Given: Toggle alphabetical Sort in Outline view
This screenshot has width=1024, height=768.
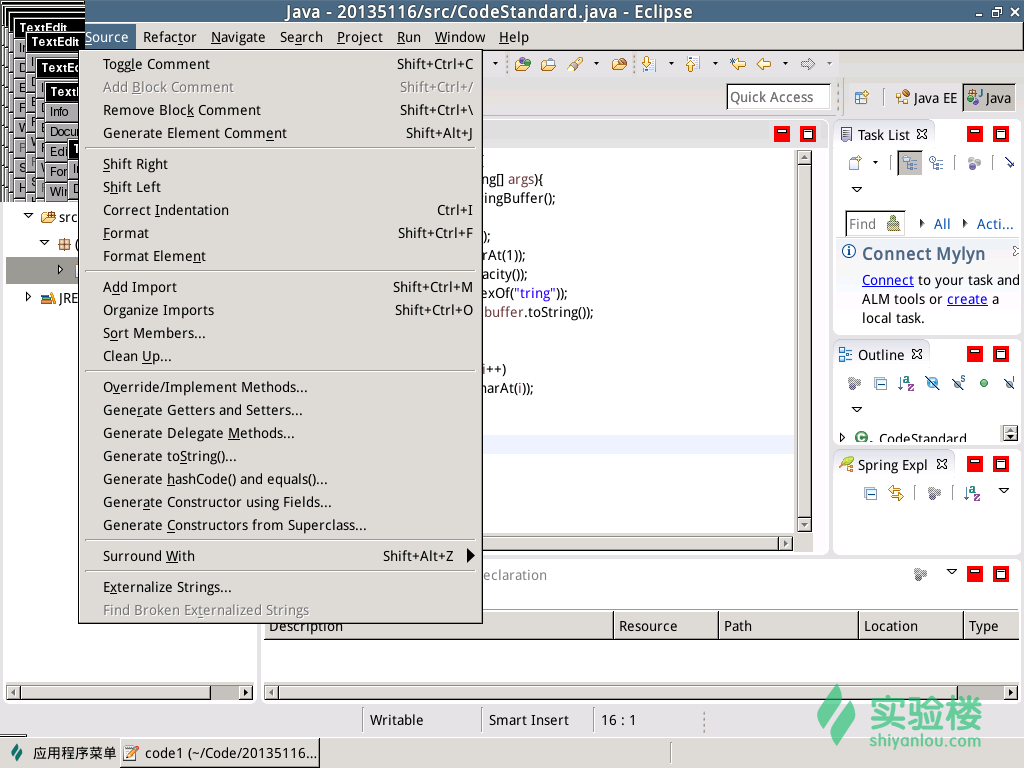Looking at the screenshot, I should pyautogui.click(x=906, y=383).
